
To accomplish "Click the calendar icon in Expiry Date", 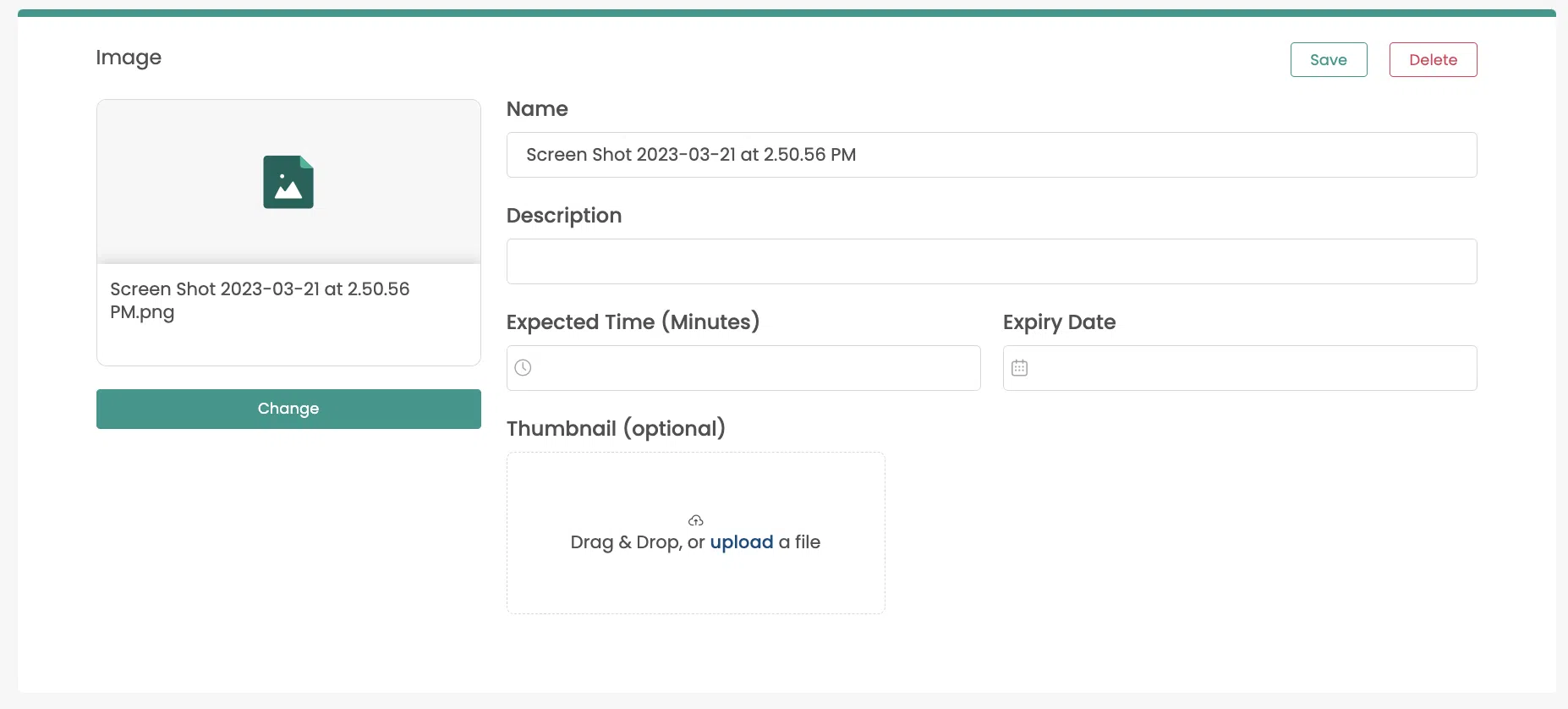I will pyautogui.click(x=1020, y=368).
